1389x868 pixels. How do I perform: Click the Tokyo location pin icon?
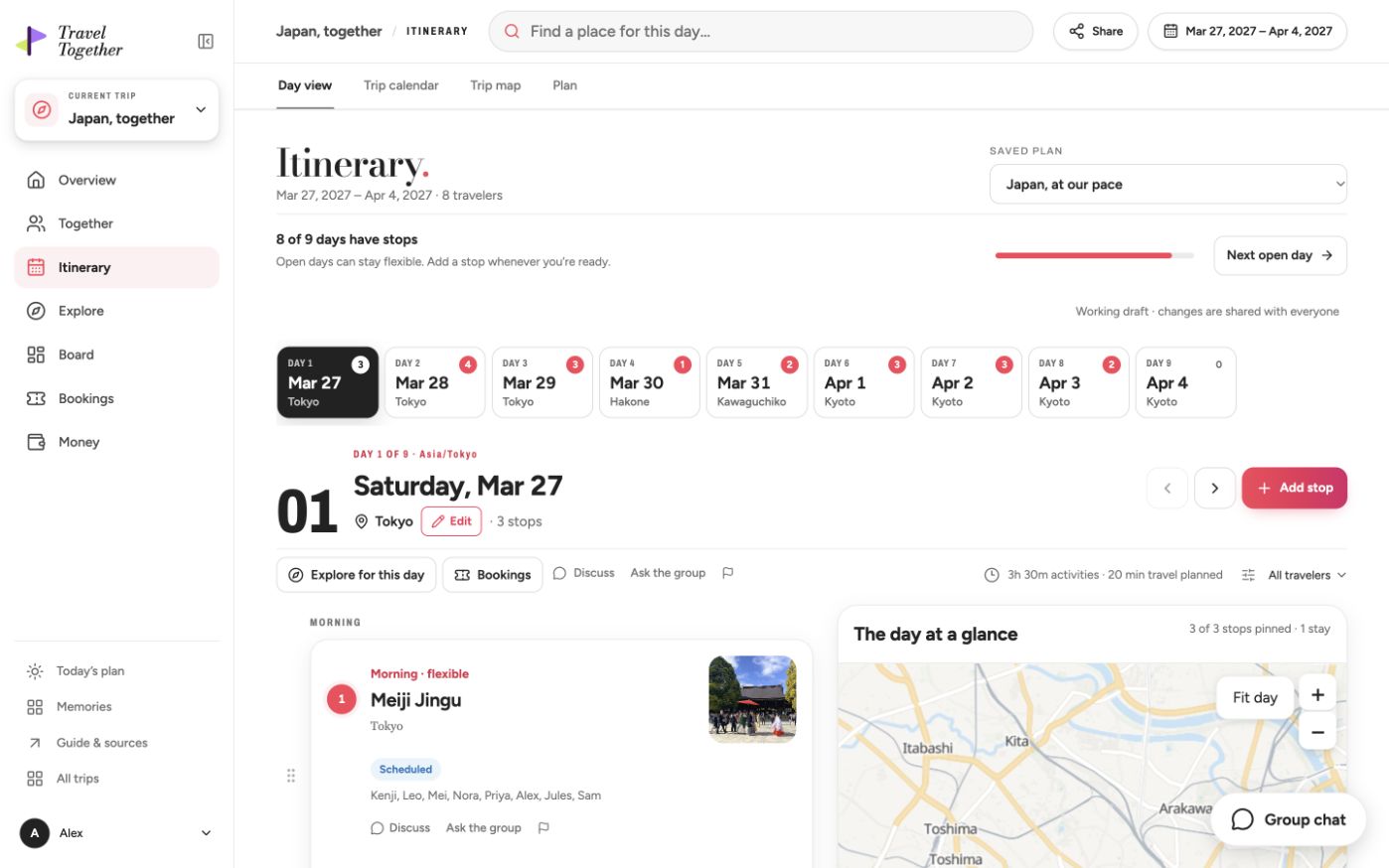click(362, 521)
